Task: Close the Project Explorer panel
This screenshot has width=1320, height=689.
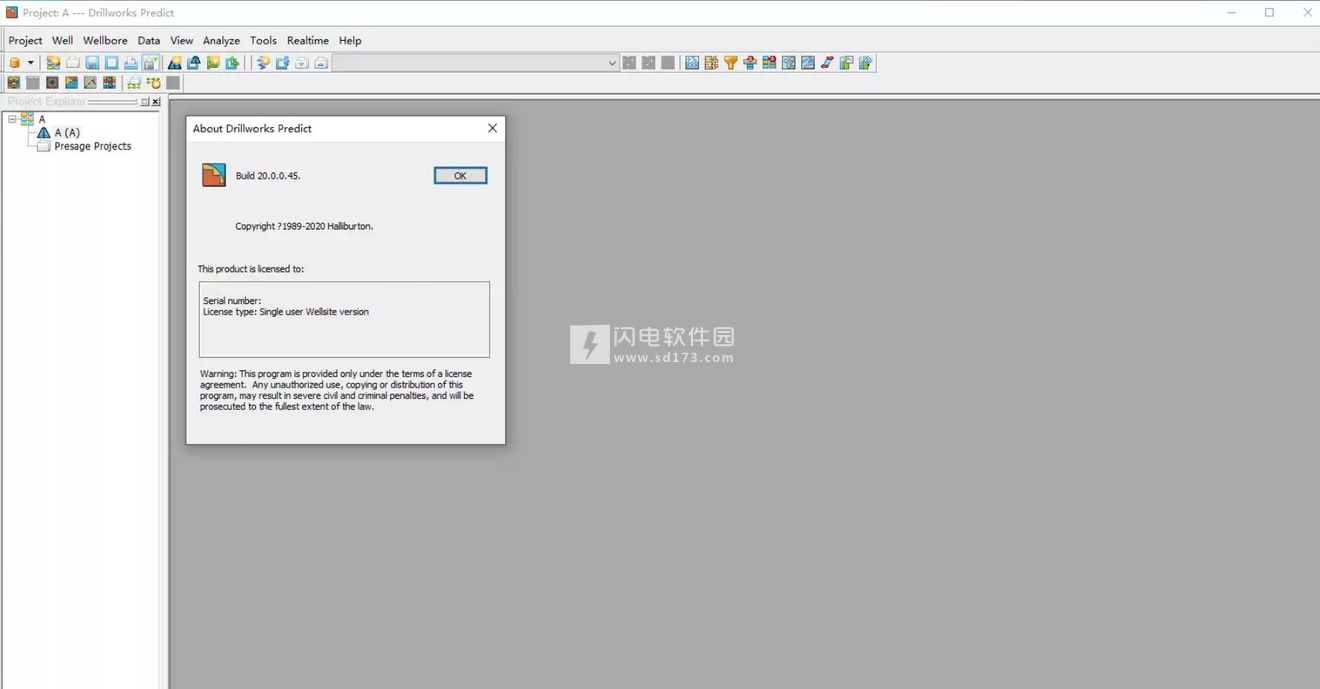Action: [x=156, y=102]
